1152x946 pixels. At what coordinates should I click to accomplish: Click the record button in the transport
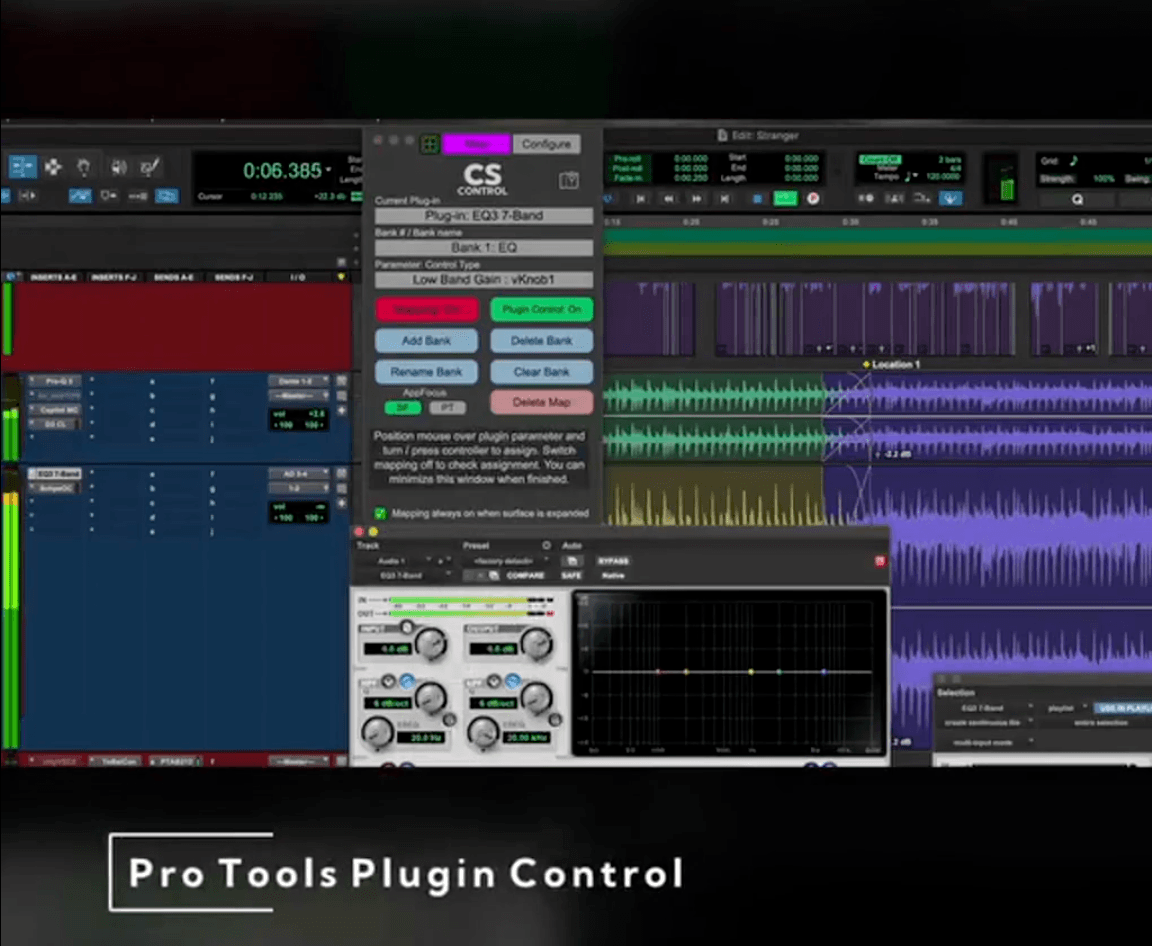point(813,199)
